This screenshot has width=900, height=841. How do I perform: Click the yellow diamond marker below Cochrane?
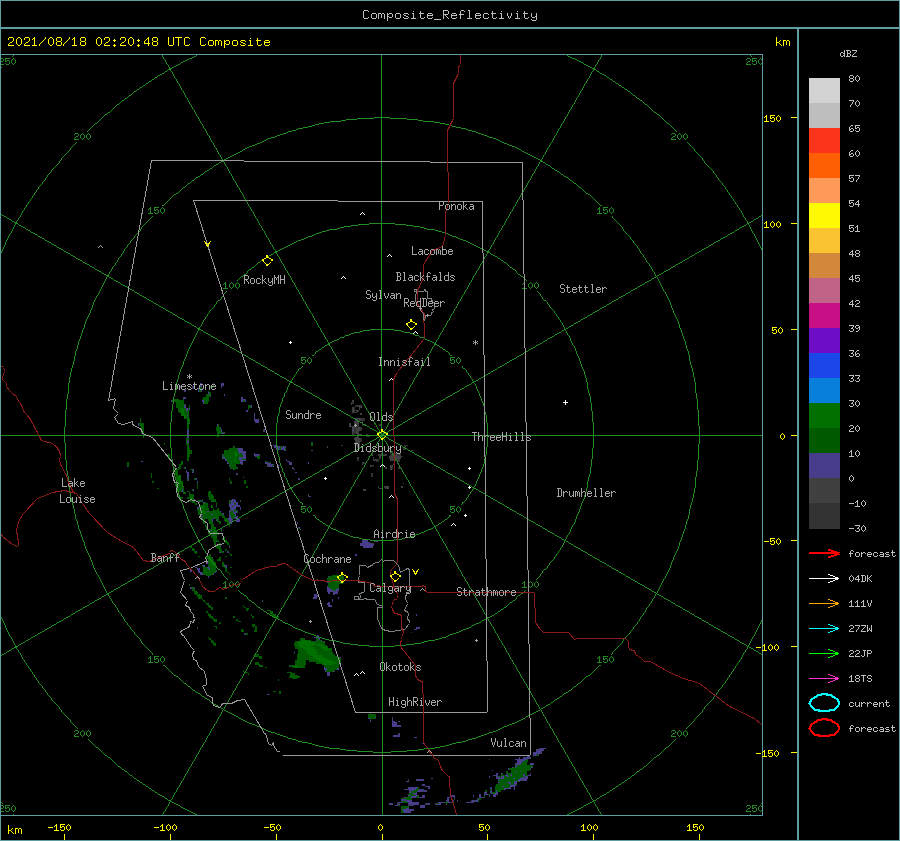(342, 577)
